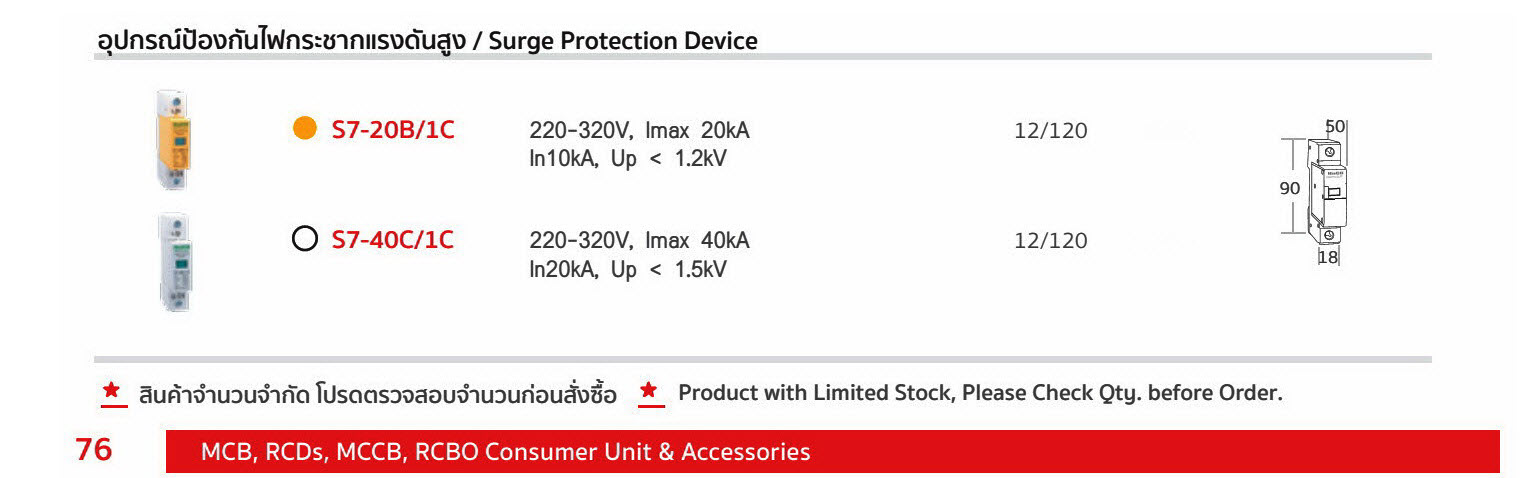Image resolution: width=1538 pixels, height=478 pixels.
Task: Click the 12/120 quantity for S7-20B/1C
Action: coord(1050,131)
